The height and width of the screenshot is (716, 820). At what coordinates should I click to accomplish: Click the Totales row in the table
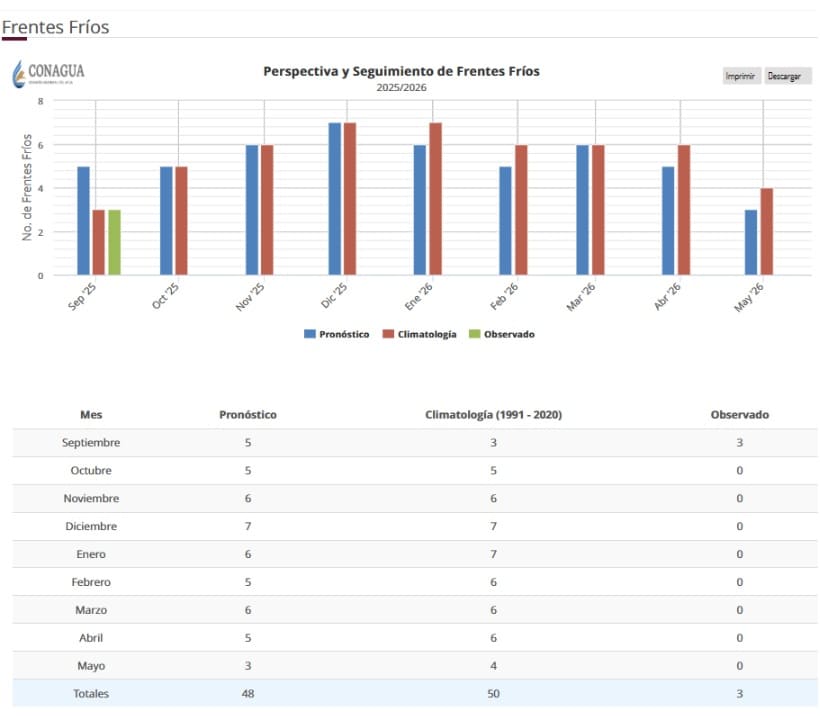414,693
